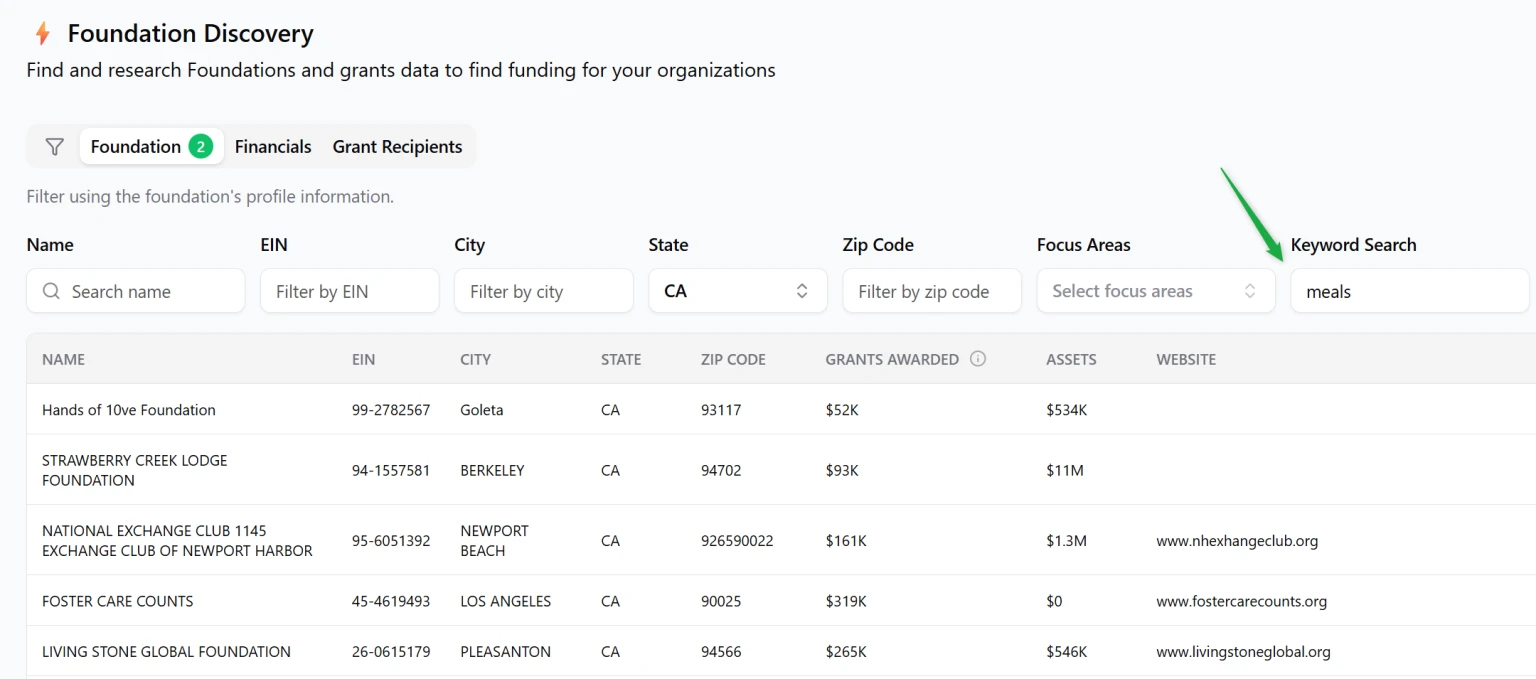Click the Grants Awarded info icon
Viewport: 1536px width, 679px height.
[978, 359]
